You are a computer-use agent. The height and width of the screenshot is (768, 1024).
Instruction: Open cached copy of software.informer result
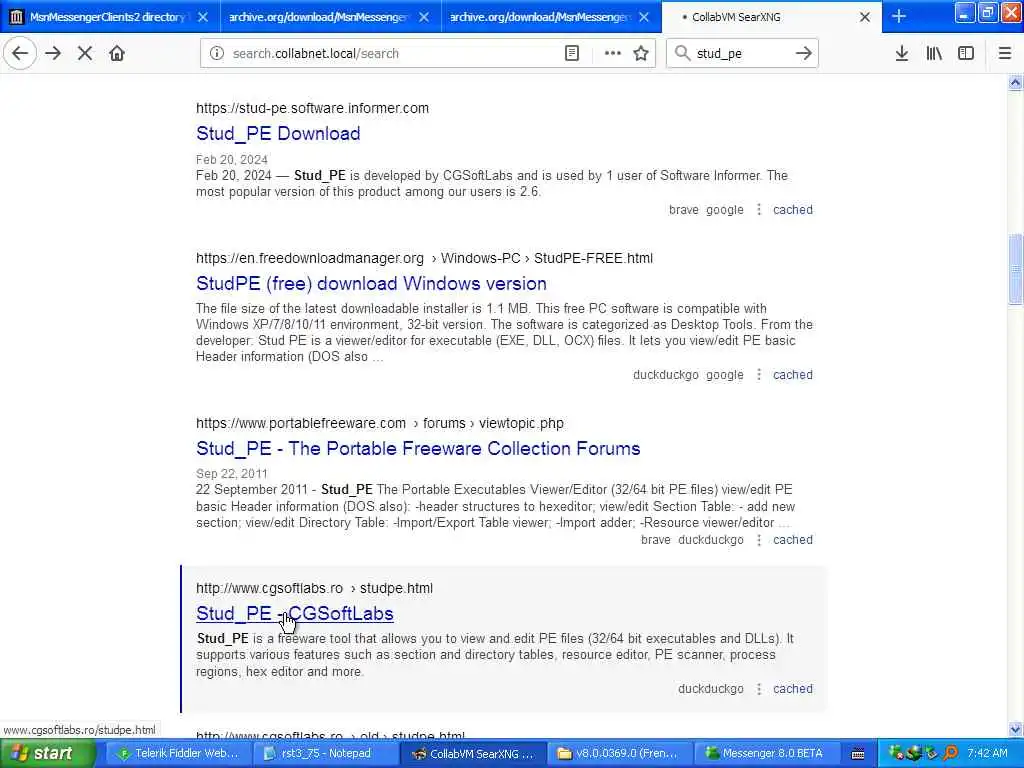click(x=793, y=210)
